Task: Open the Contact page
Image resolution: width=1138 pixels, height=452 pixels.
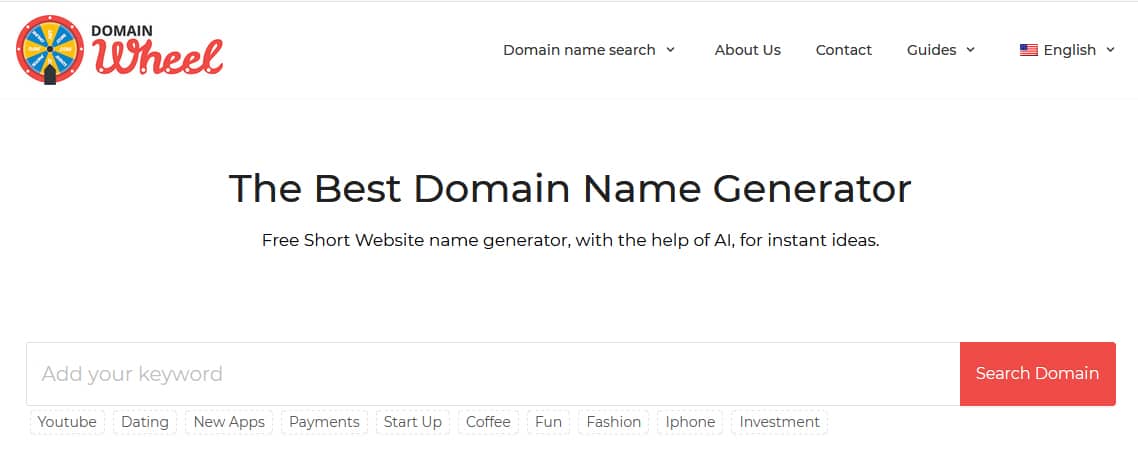Action: point(843,50)
